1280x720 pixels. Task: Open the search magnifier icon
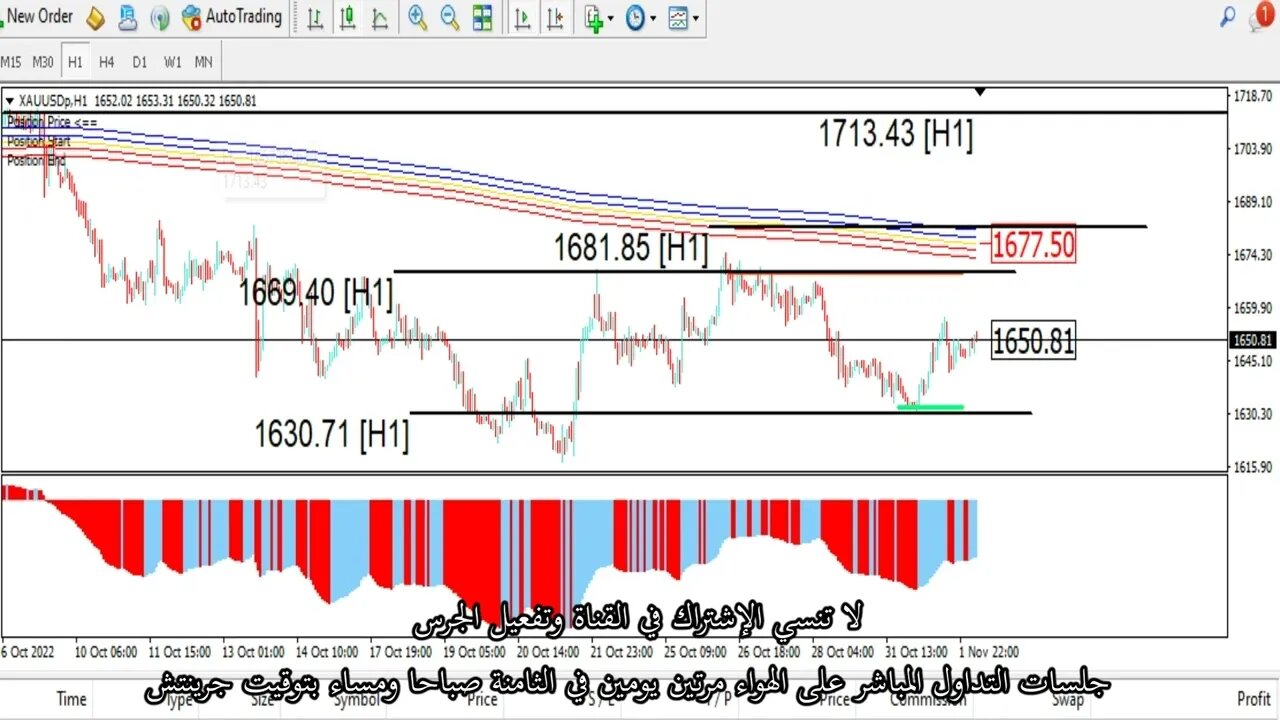point(1228,16)
